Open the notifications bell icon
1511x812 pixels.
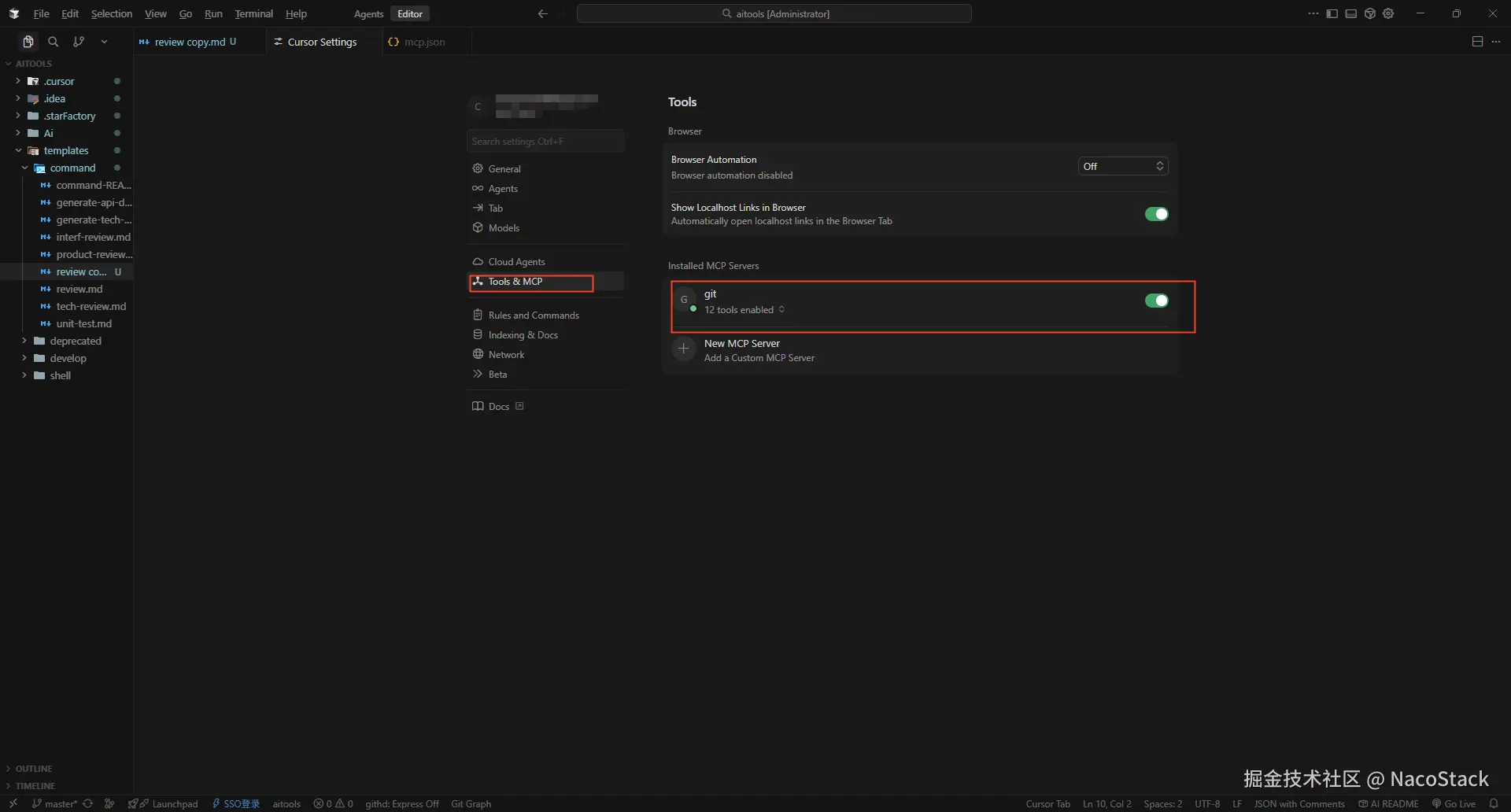[x=1494, y=803]
